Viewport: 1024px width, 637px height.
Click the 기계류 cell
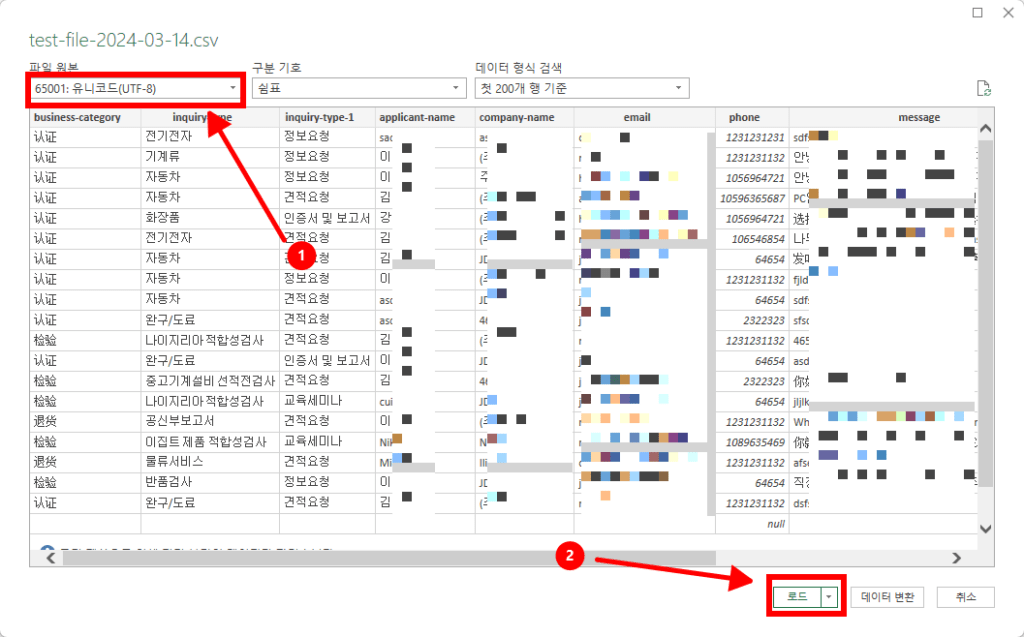click(210, 157)
